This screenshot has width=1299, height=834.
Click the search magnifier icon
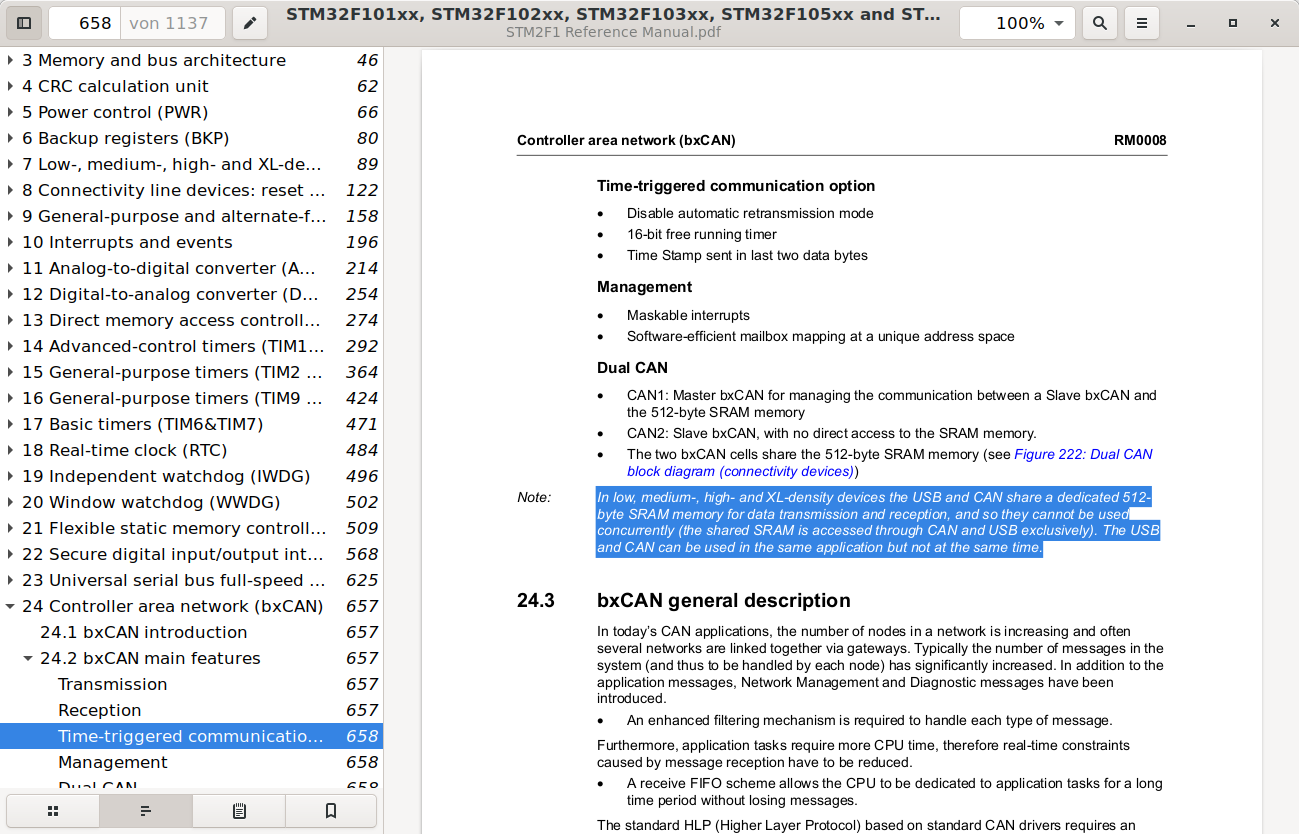[1100, 23]
